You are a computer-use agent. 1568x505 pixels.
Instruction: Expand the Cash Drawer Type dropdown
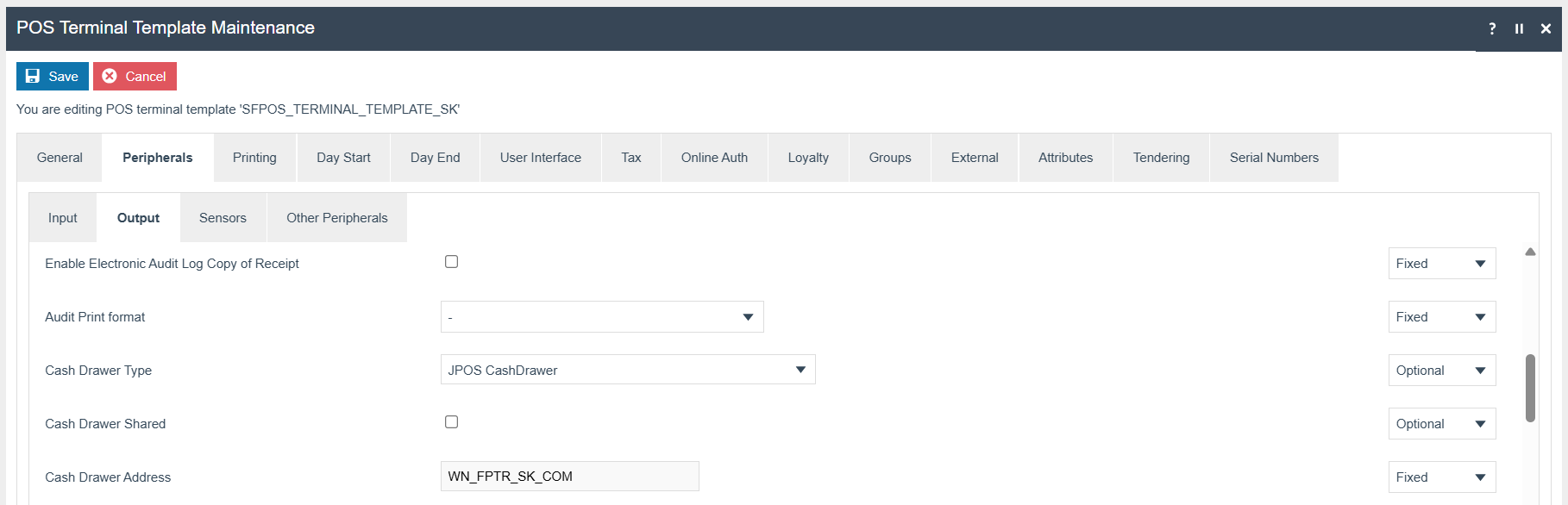tap(627, 370)
